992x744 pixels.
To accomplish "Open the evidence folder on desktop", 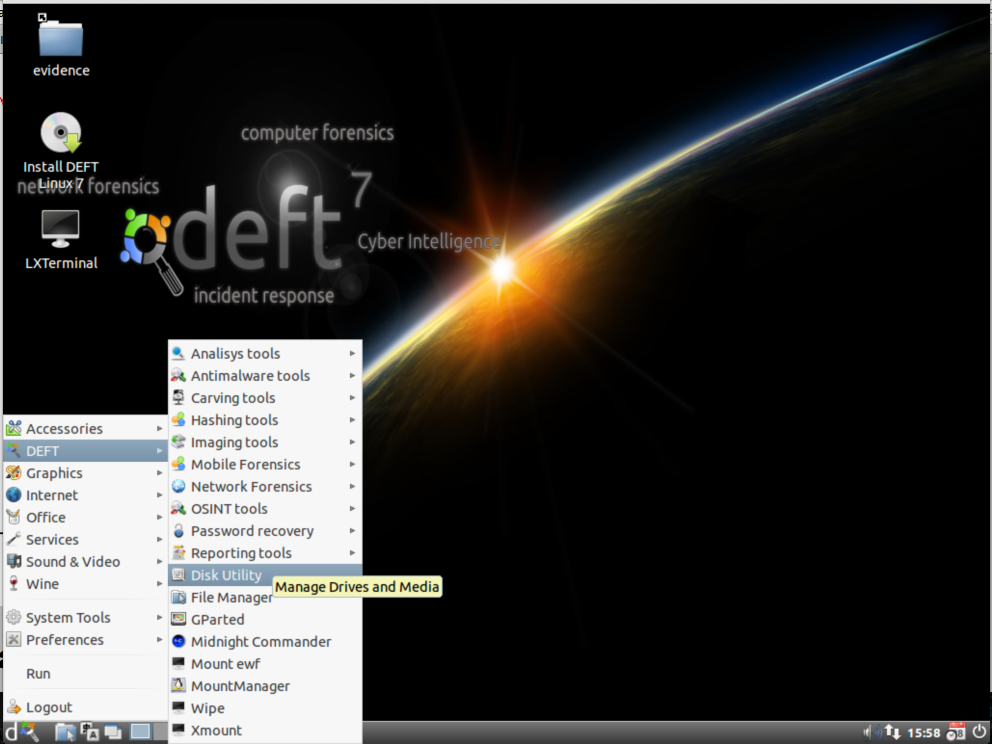I will [x=61, y=48].
